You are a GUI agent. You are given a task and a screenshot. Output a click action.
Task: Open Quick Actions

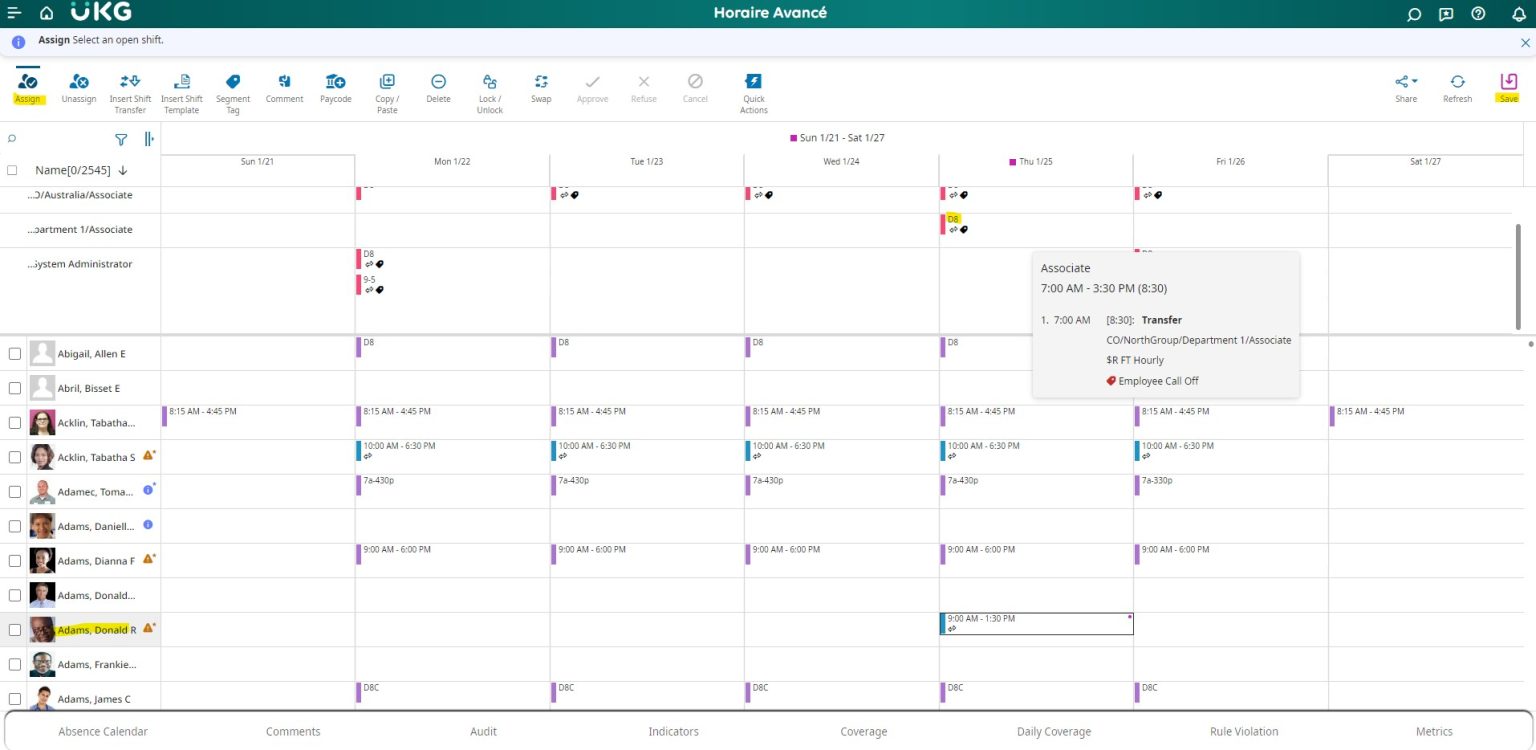tap(753, 88)
